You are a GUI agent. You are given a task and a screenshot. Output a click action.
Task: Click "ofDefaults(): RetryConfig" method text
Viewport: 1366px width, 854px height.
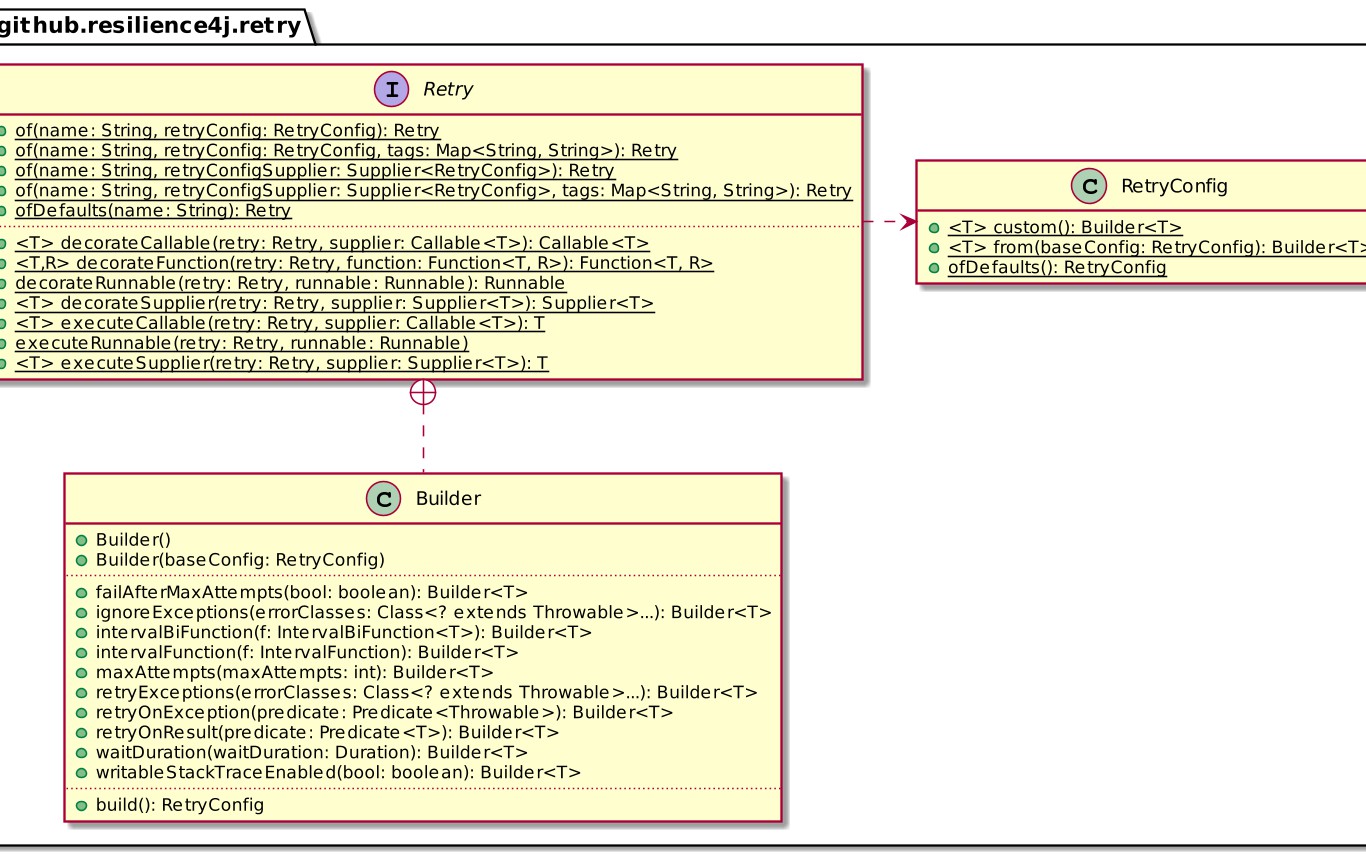[x=1056, y=268]
